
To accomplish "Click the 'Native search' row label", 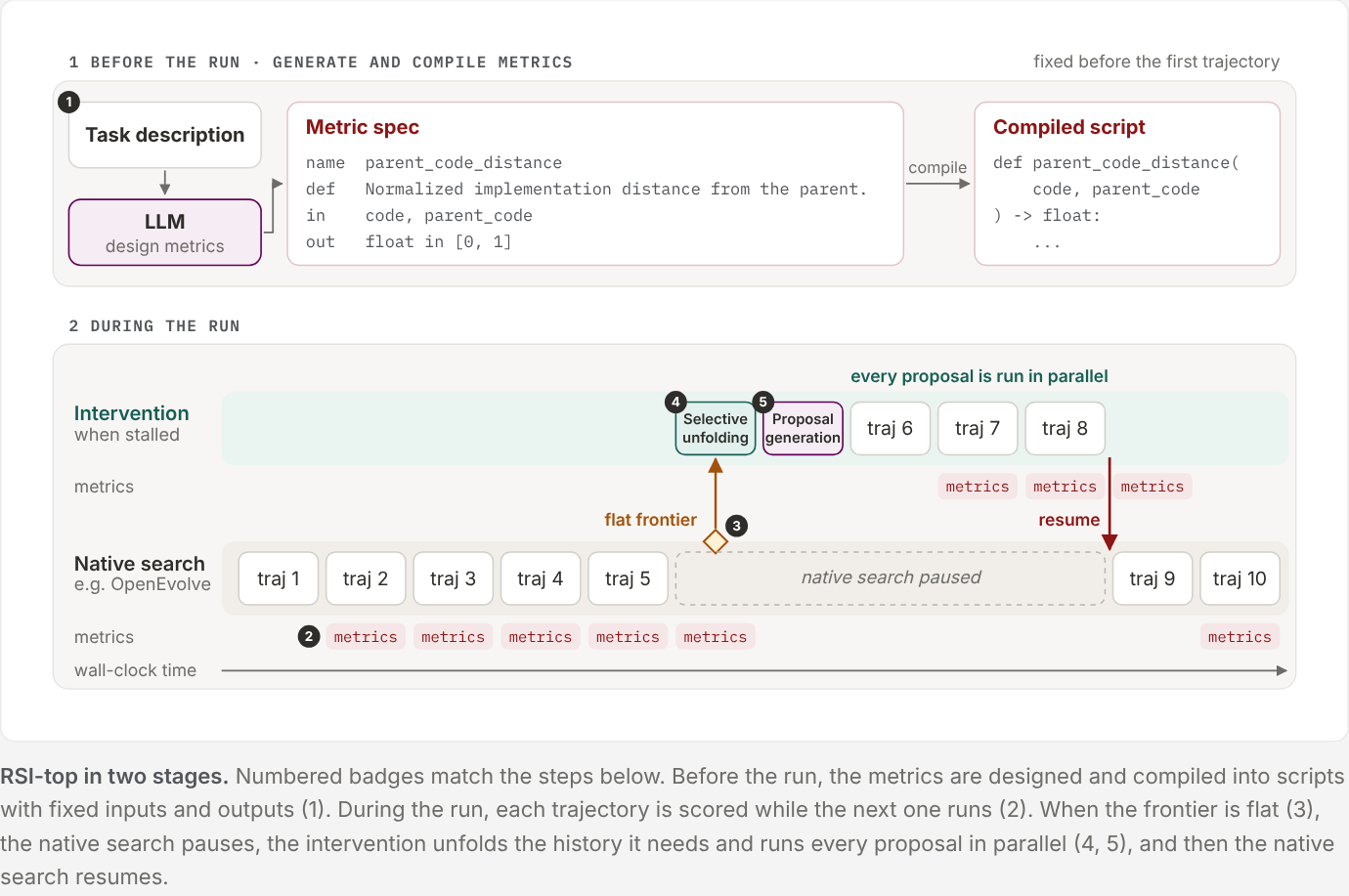I will click(140, 564).
